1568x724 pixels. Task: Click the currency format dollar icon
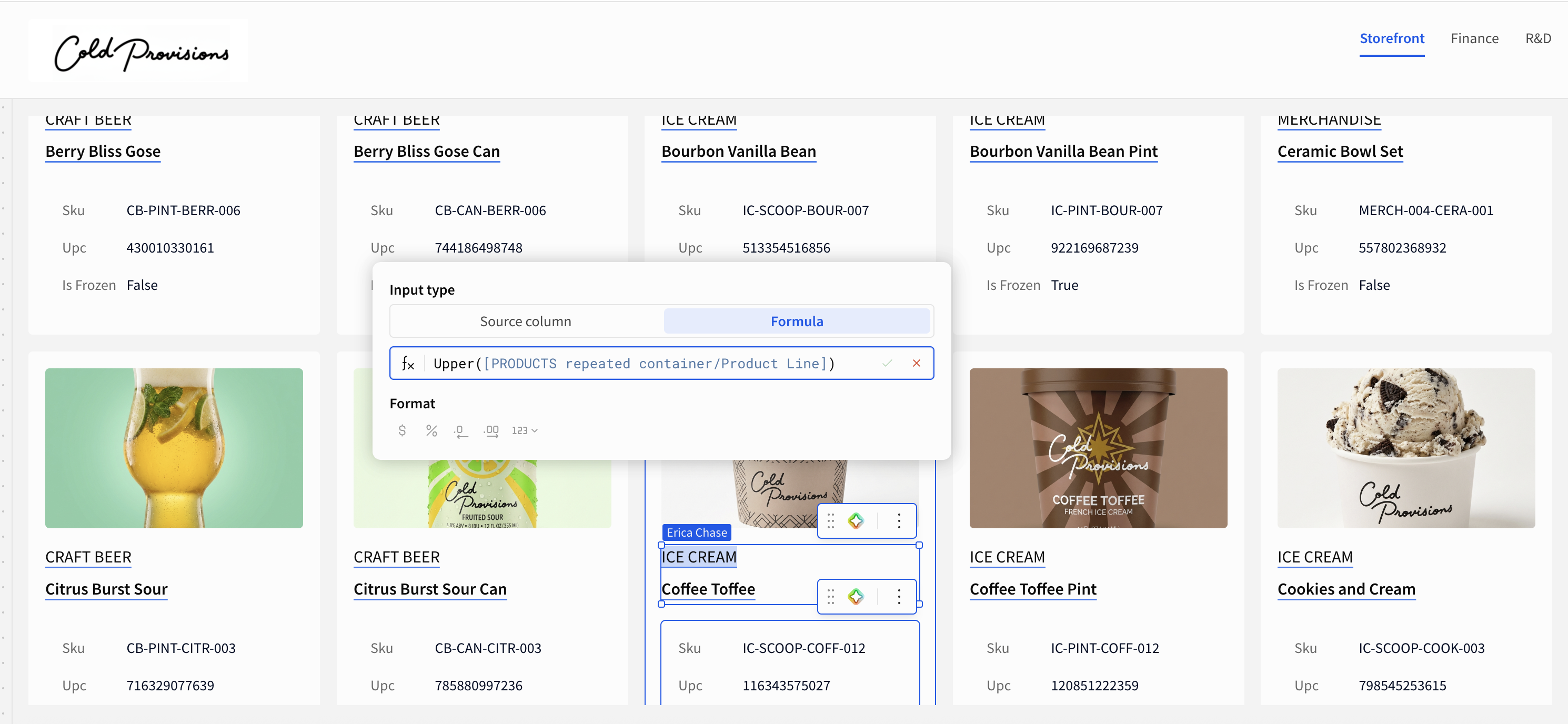pyautogui.click(x=402, y=430)
